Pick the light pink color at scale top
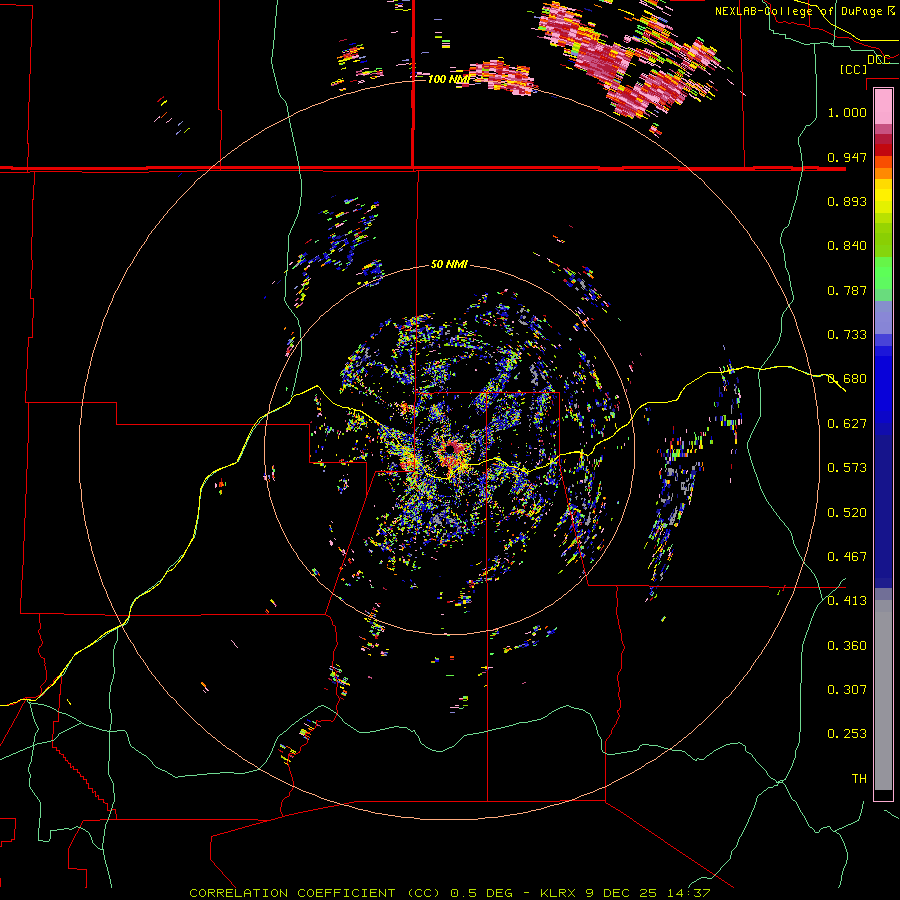Viewport: 900px width, 900px height. tap(883, 106)
